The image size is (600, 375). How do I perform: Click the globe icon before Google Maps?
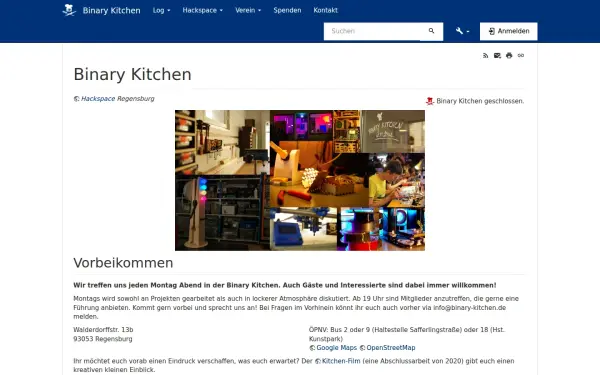point(312,348)
